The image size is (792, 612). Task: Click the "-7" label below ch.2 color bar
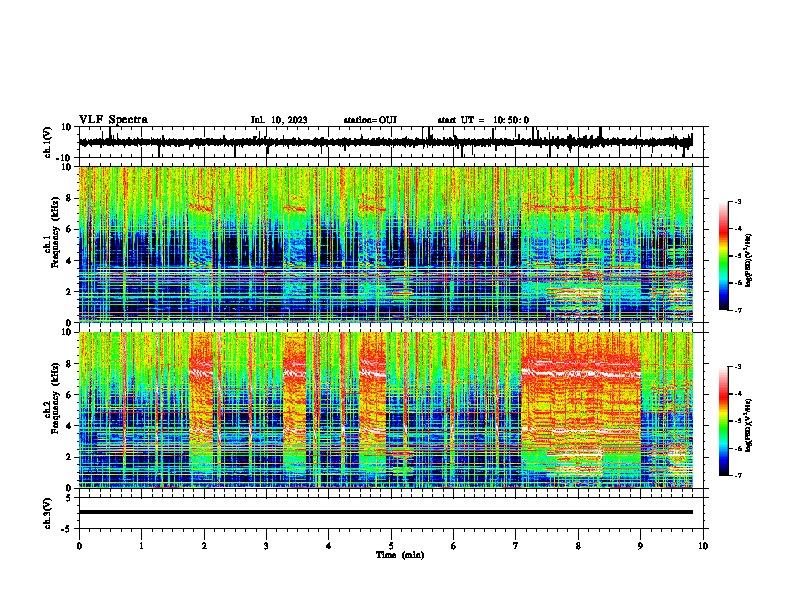(x=738, y=475)
